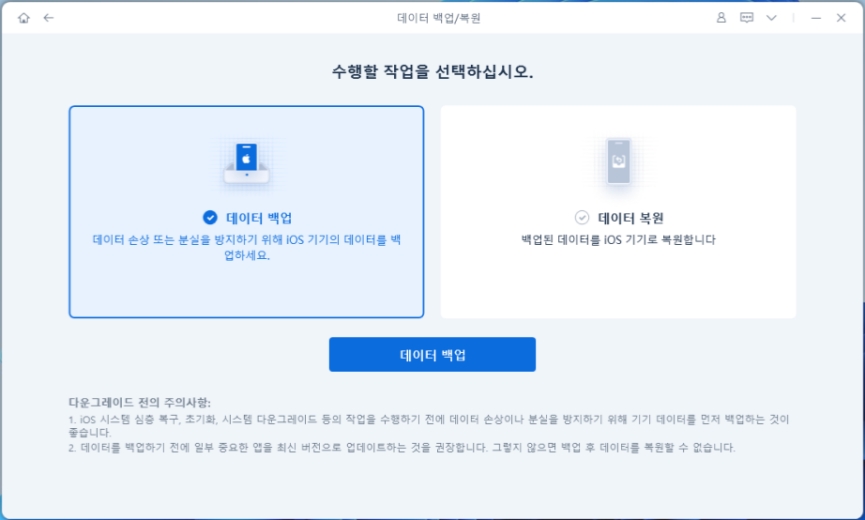Click the 데이터 백업 card description text

pos(247,247)
